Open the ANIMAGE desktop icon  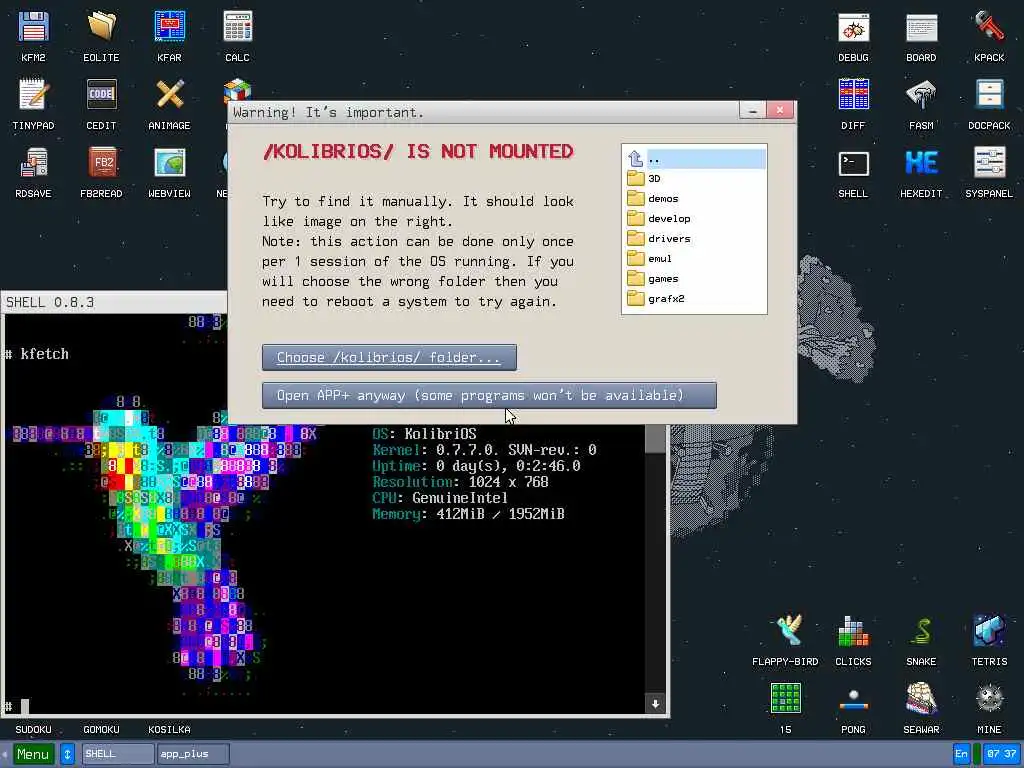[169, 95]
